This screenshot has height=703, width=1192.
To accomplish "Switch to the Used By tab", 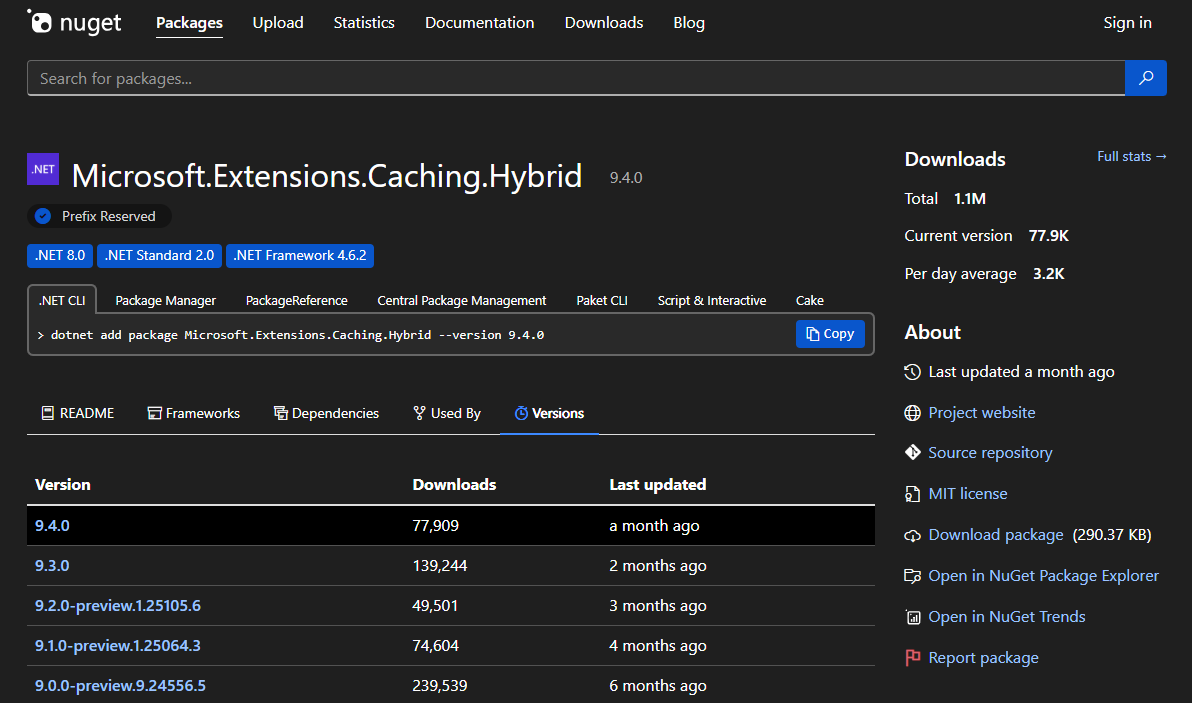I will coord(447,413).
